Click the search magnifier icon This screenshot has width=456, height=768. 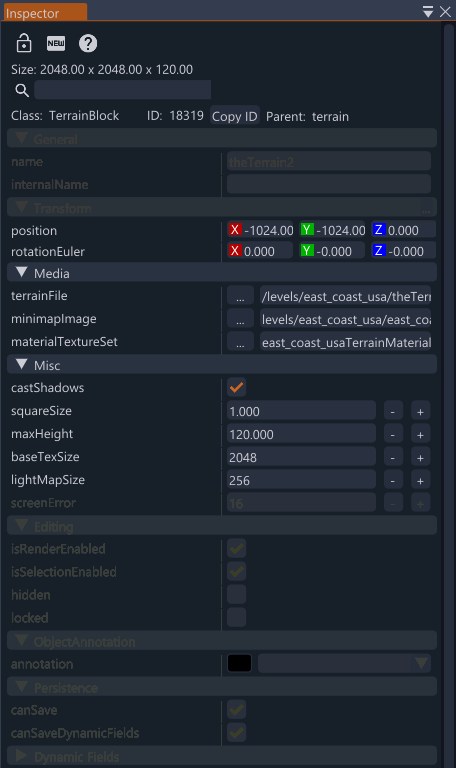click(22, 90)
